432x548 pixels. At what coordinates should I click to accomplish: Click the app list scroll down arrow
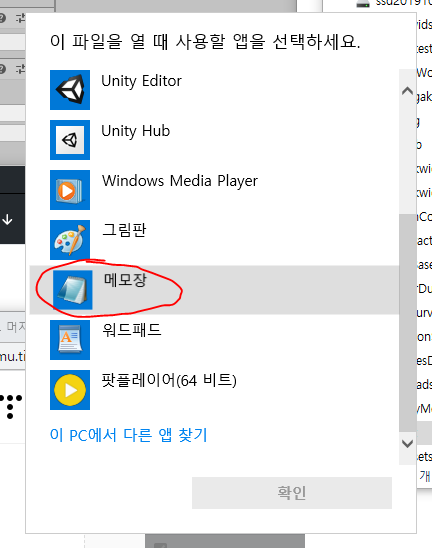407,444
